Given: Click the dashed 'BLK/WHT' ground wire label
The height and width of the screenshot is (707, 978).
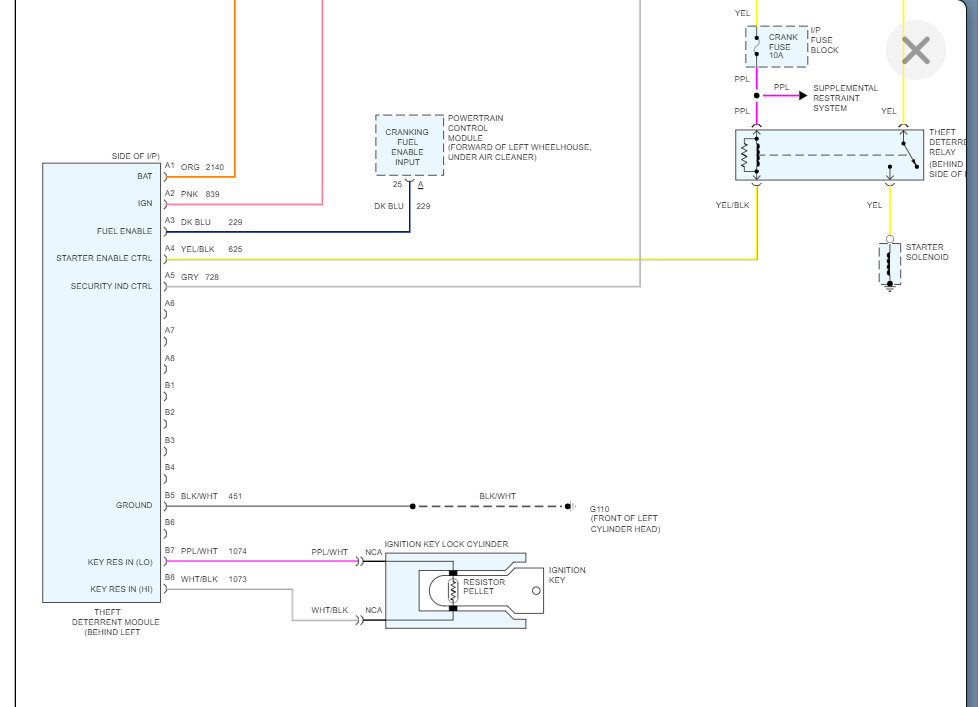Looking at the screenshot, I should (x=497, y=496).
